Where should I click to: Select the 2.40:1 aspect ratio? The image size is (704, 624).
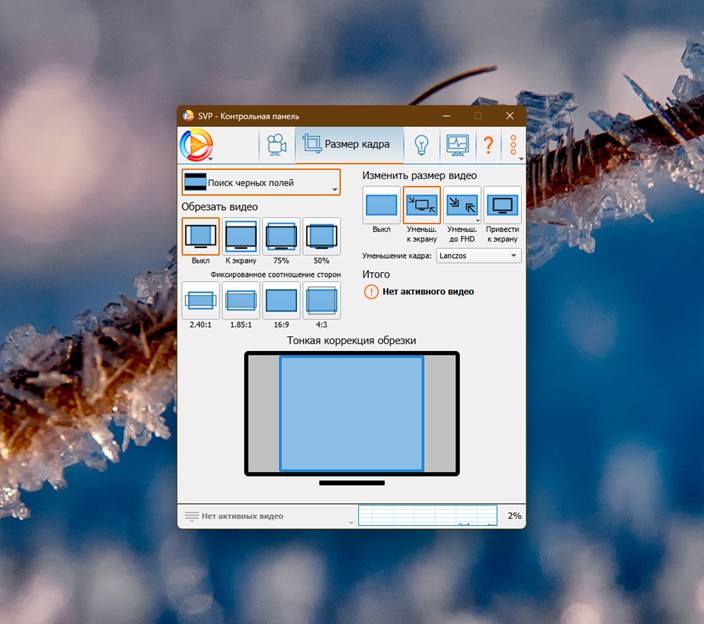[200, 300]
